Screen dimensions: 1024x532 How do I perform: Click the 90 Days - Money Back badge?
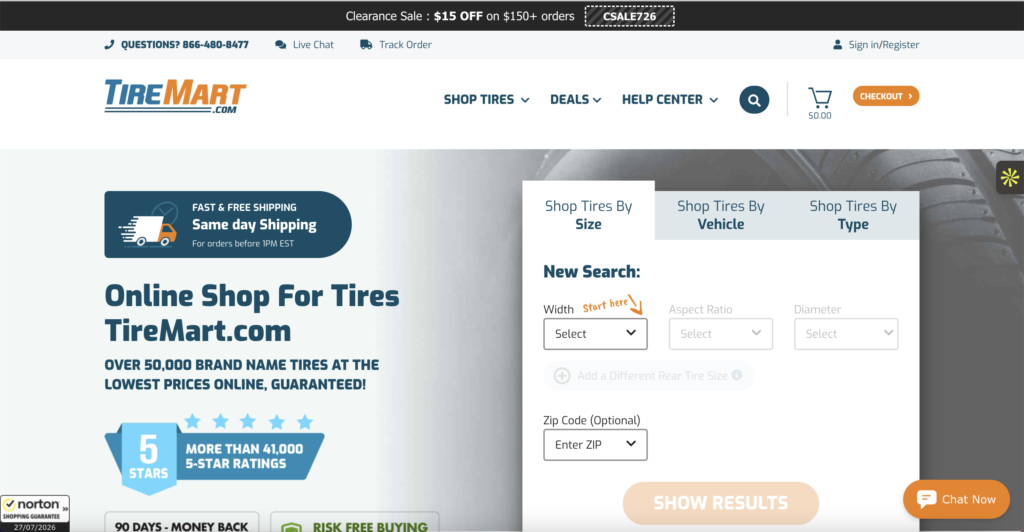(x=182, y=522)
